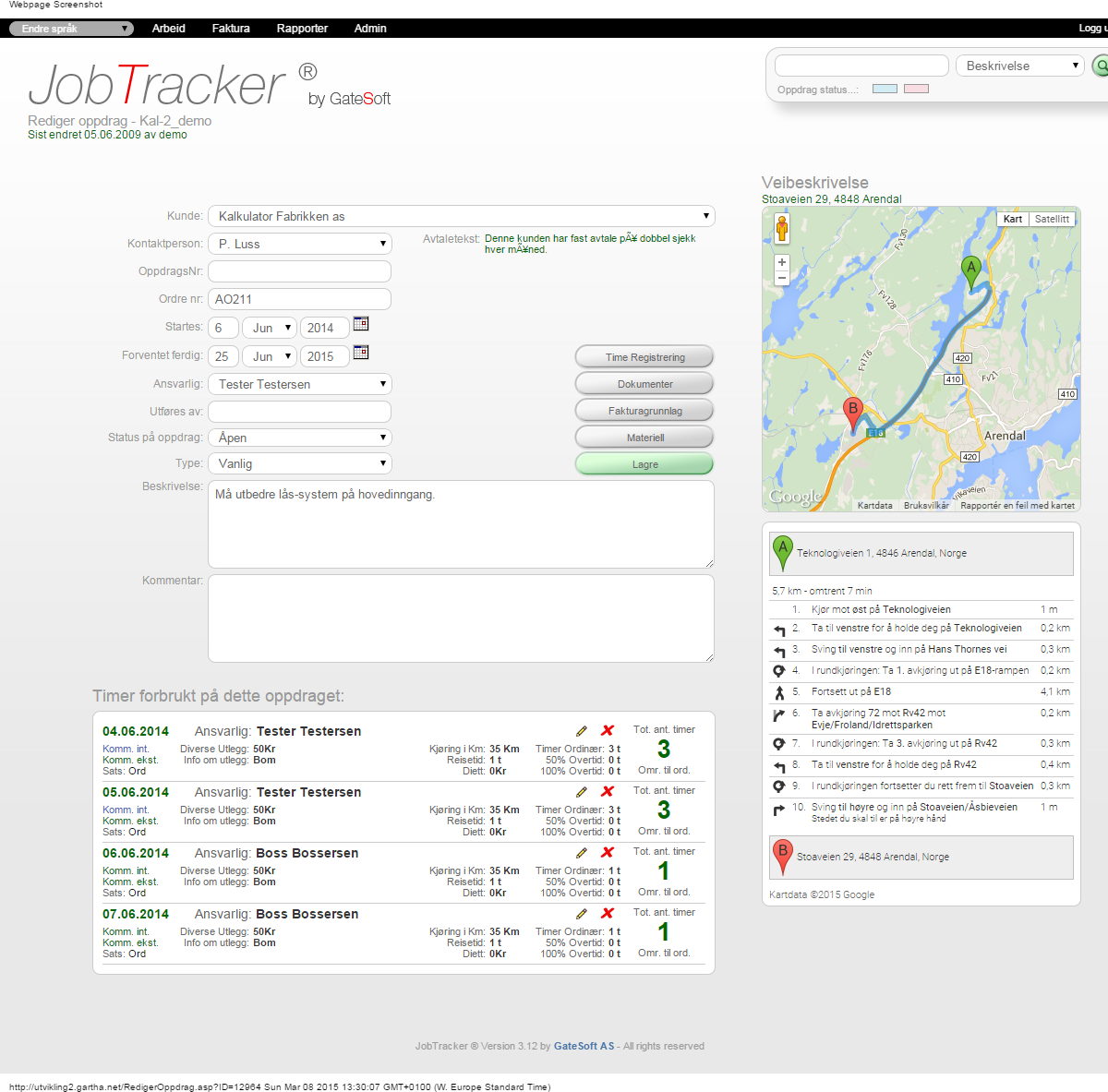Edit the 05.06.2014 time entry
Viewport: 1108px width, 1092px height.
click(582, 792)
